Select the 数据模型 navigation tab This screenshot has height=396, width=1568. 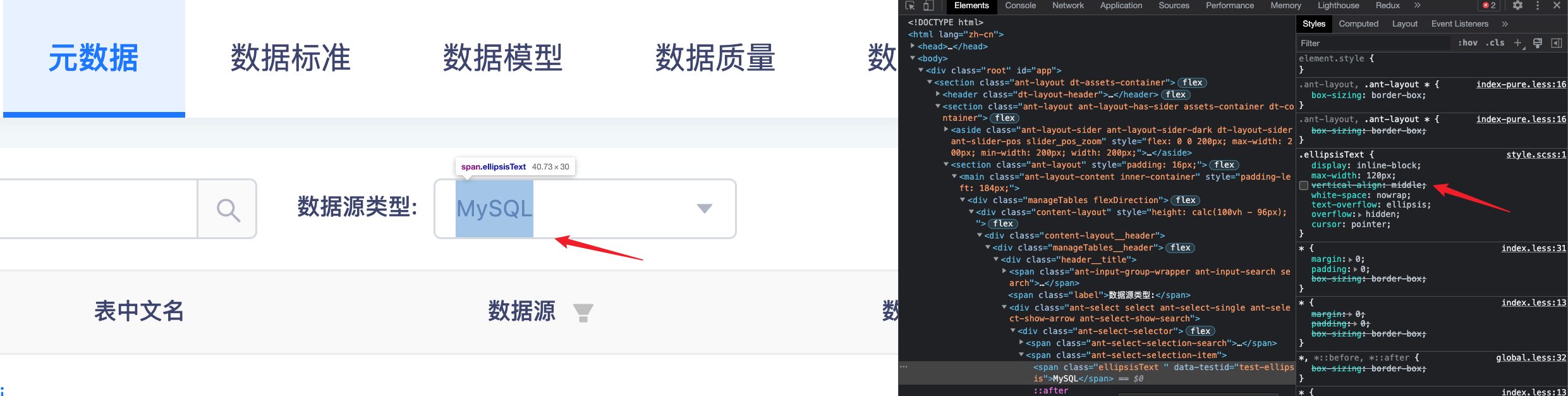tap(502, 58)
